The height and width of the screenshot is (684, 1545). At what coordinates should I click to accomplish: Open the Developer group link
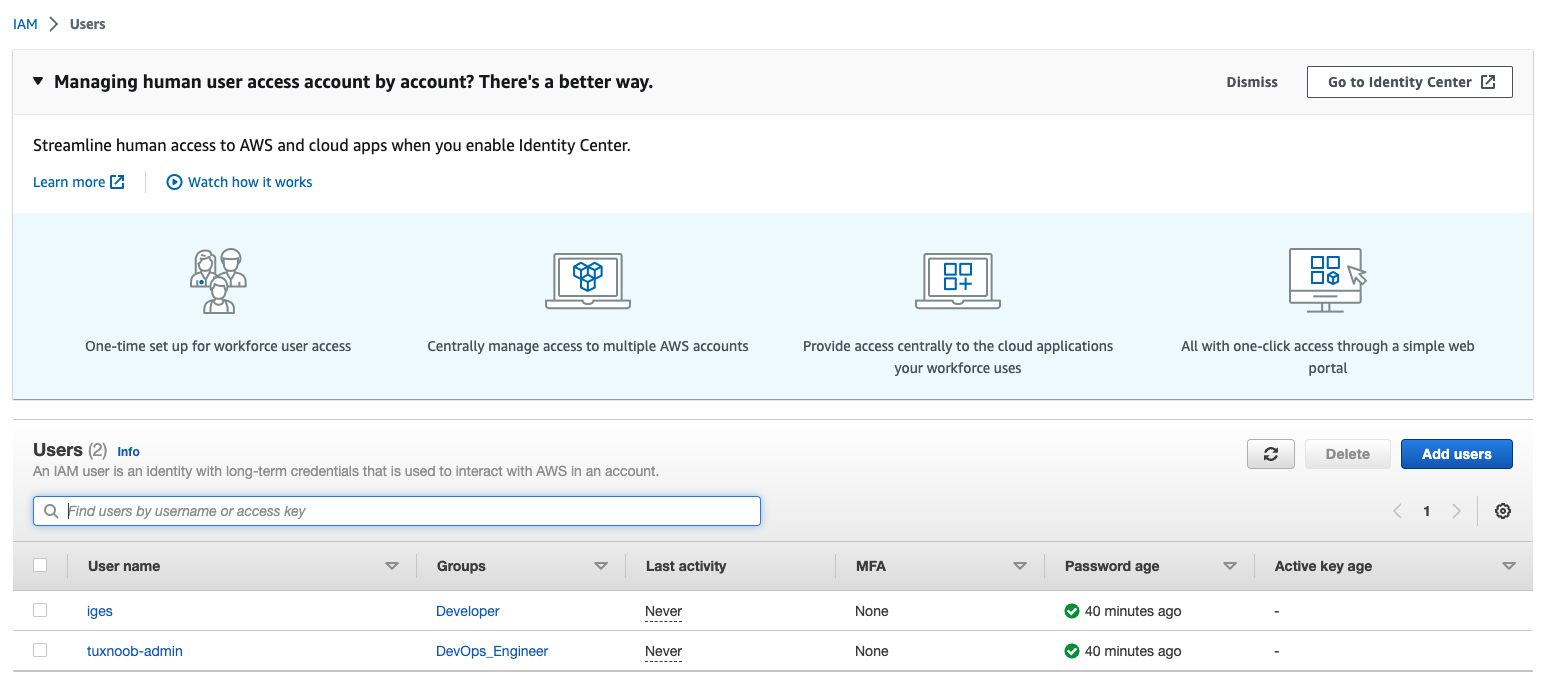(x=467, y=611)
